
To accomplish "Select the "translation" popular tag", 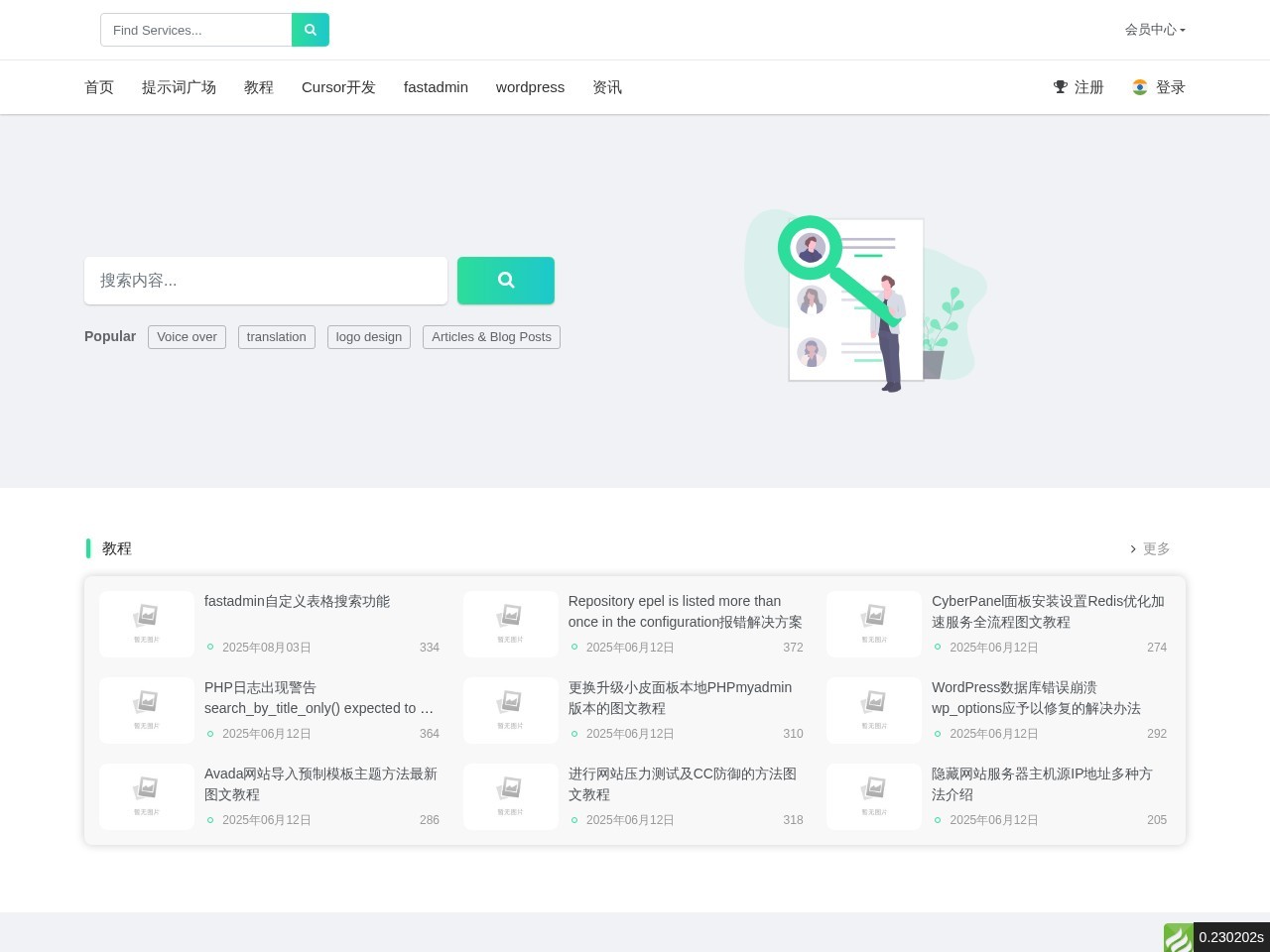I will pos(276,337).
